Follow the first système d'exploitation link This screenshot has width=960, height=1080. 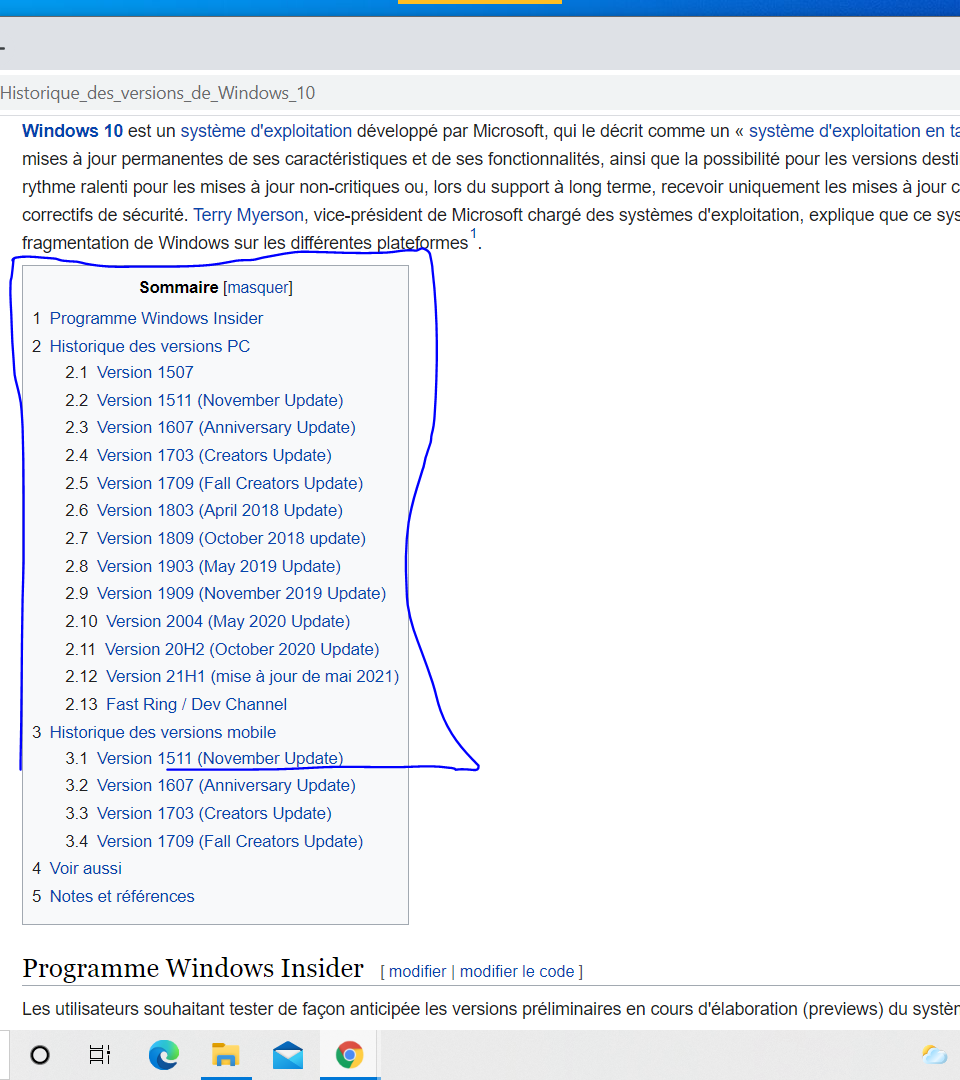pyautogui.click(x=266, y=131)
